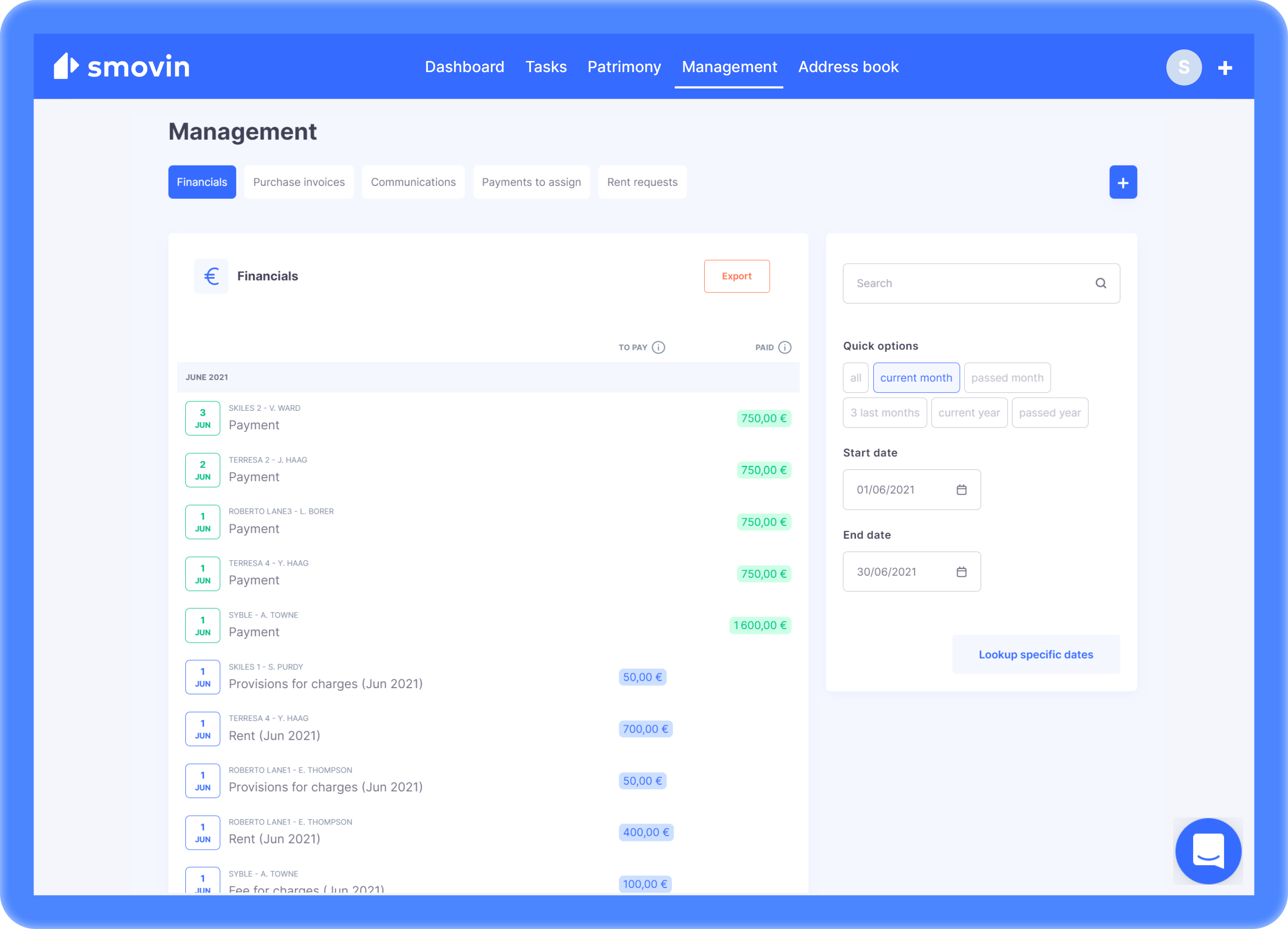Open the Communications tab
Viewport: 1288px width, 929px height.
[x=413, y=181]
